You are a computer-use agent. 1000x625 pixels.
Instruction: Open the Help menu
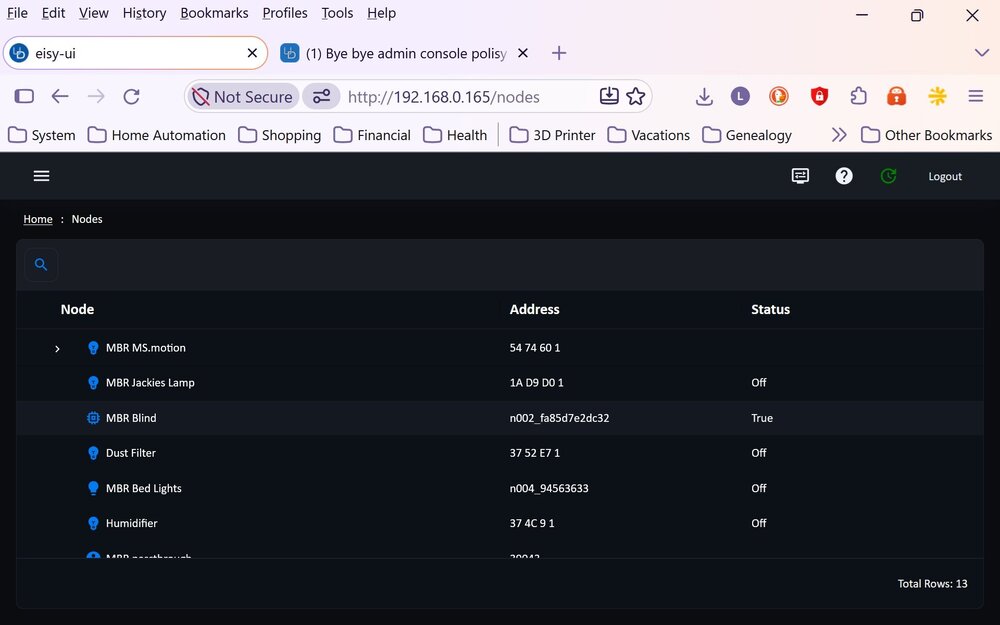point(381,13)
